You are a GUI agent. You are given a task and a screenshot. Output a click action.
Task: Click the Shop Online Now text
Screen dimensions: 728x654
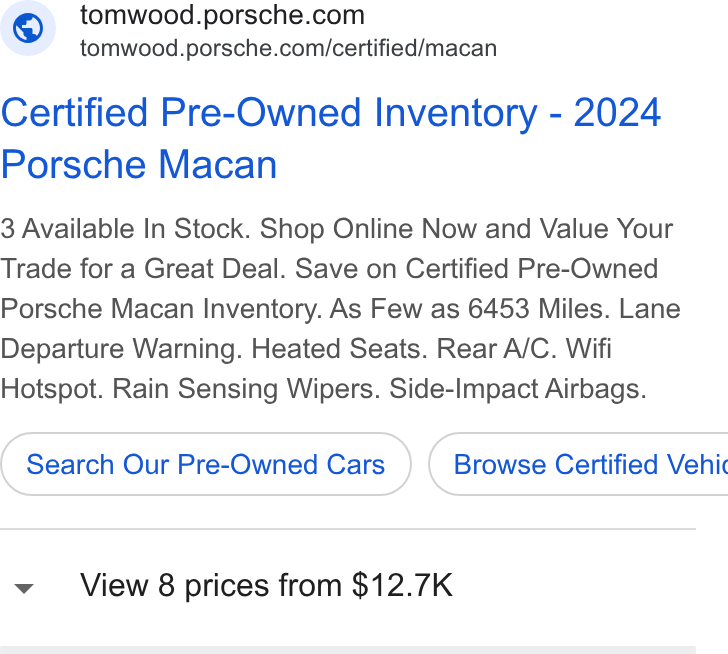coord(368,229)
